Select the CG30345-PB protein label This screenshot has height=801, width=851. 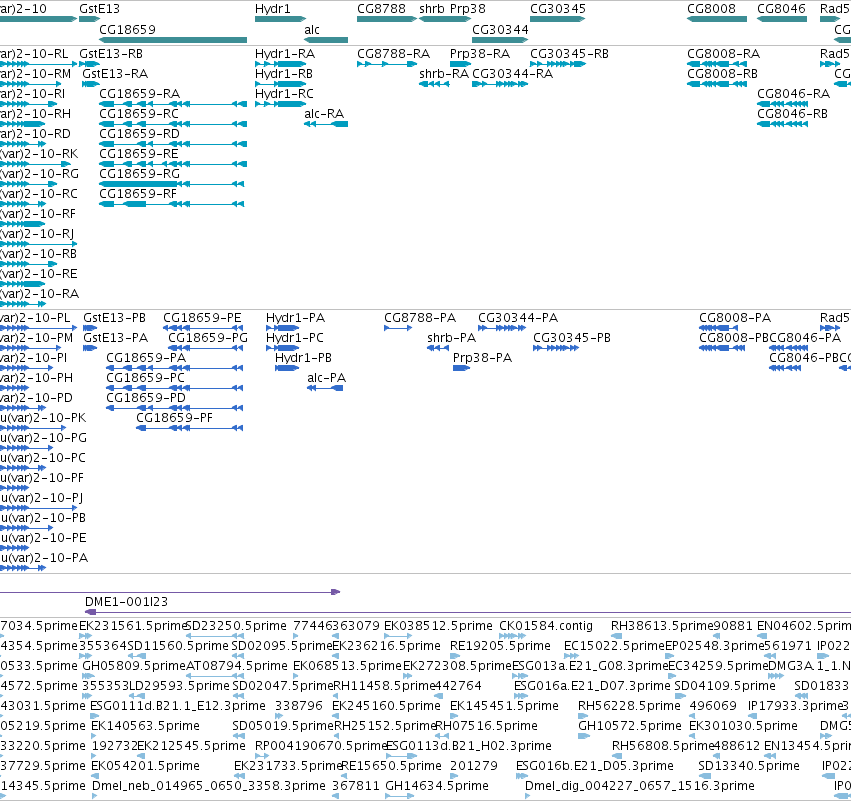click(x=572, y=338)
